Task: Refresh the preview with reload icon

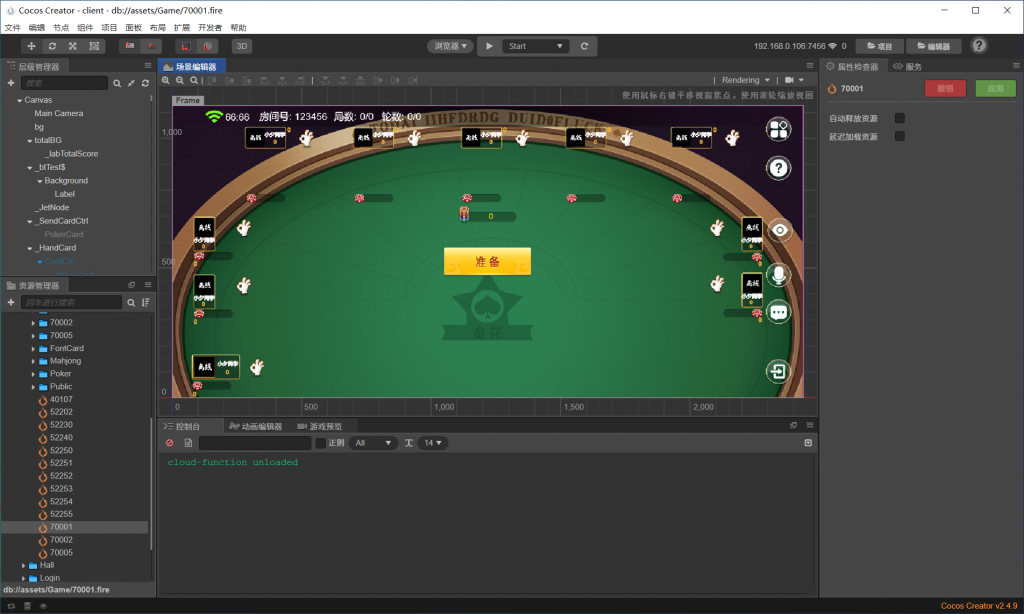Action: [x=585, y=46]
